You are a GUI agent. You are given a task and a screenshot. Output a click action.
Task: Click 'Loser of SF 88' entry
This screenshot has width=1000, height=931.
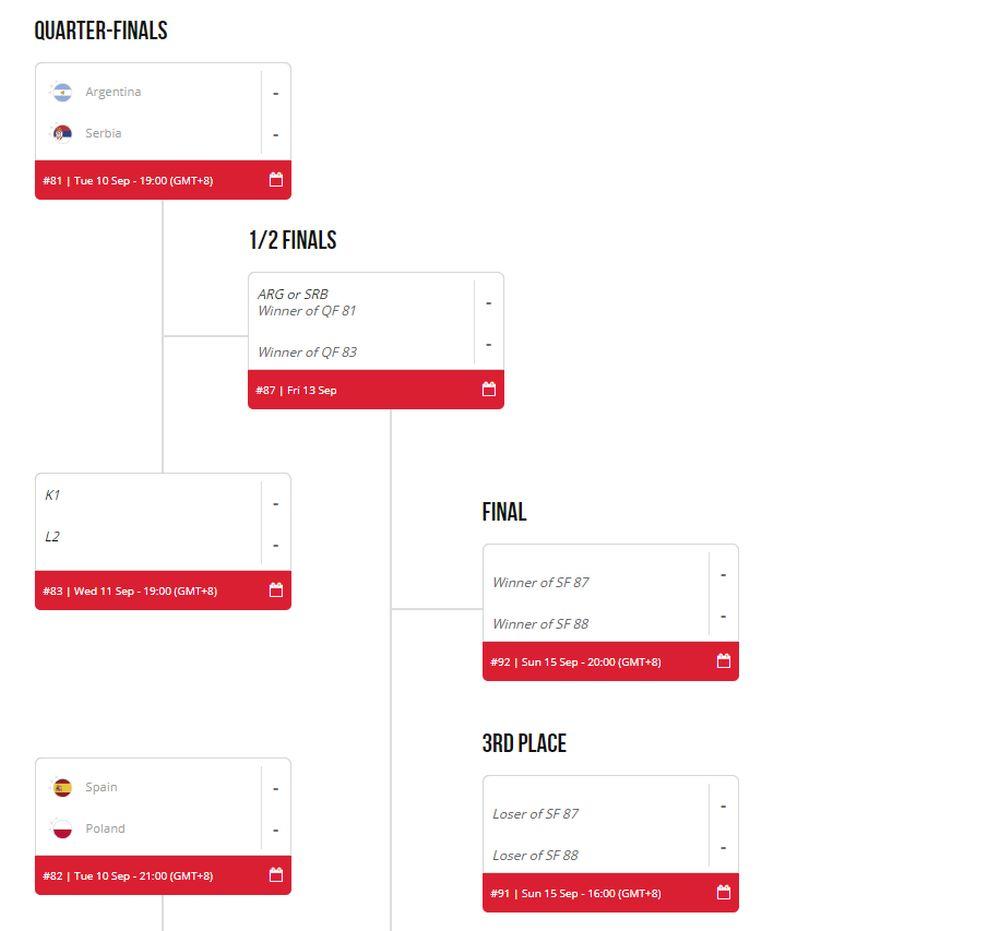click(x=535, y=855)
